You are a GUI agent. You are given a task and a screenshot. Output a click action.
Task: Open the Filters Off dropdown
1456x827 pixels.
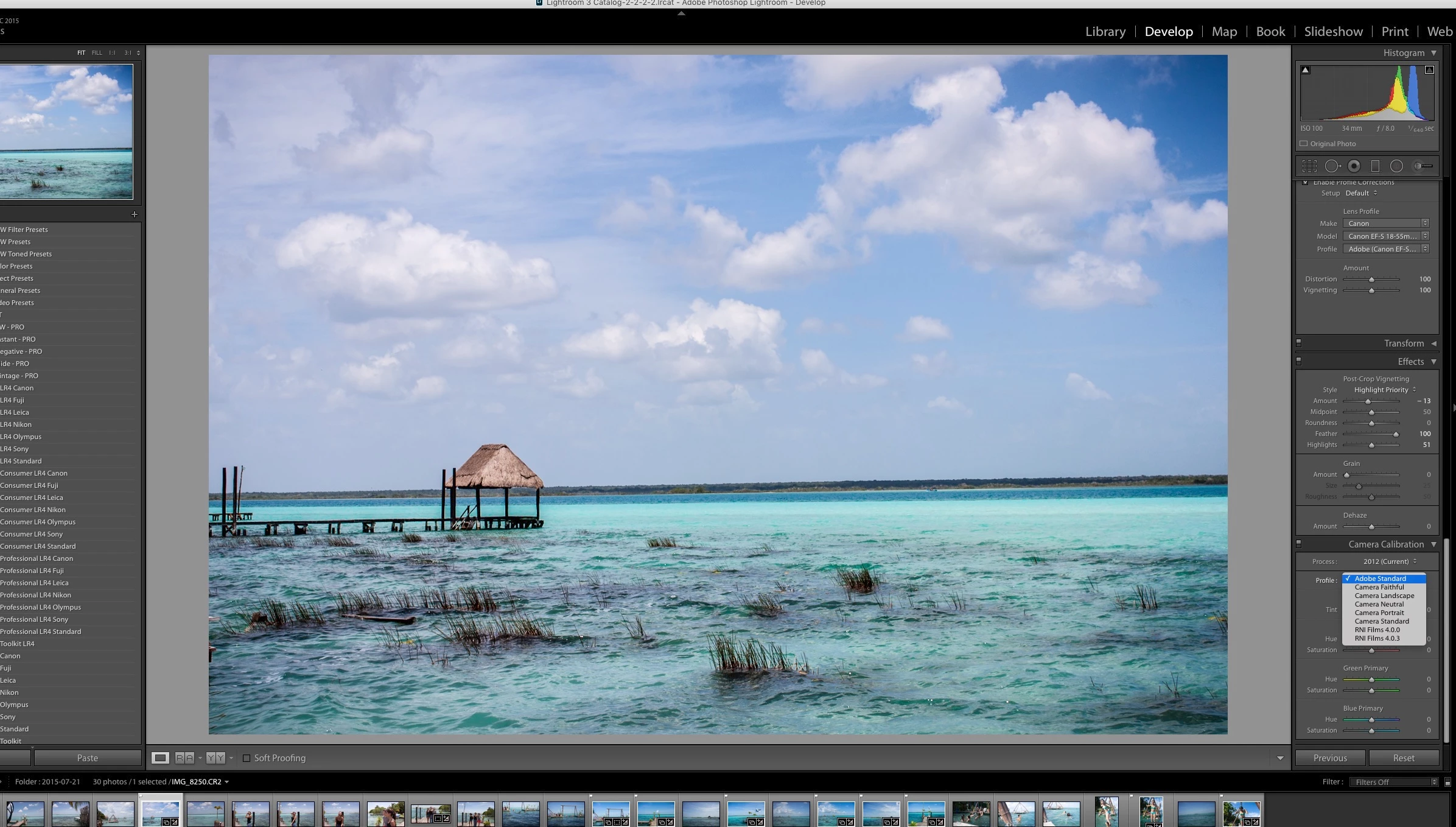point(1394,782)
